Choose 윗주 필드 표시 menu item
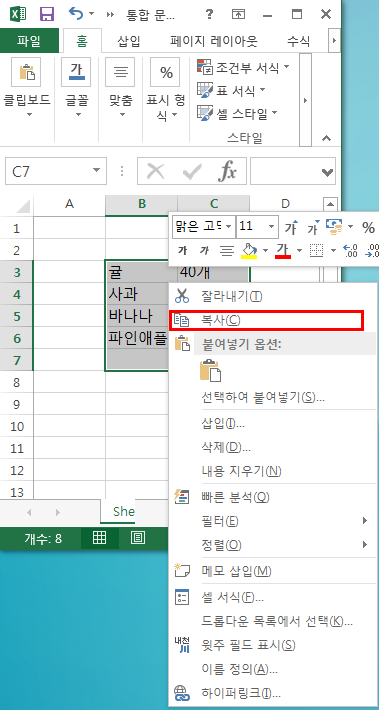 point(273,644)
